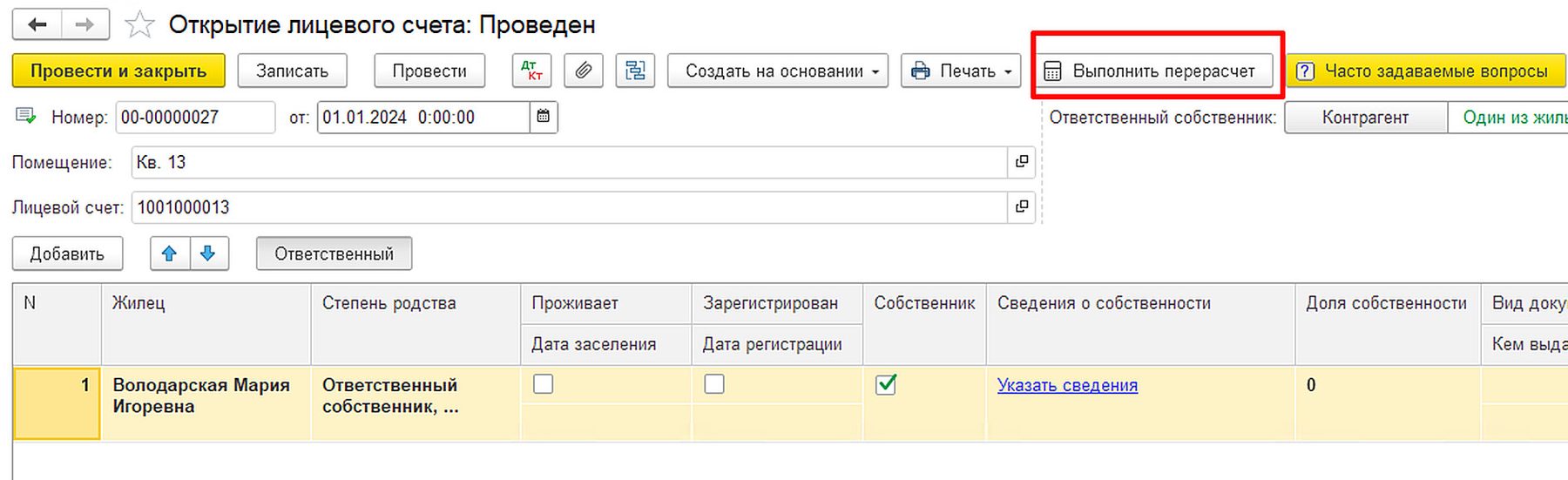Image resolution: width=1568 pixels, height=480 pixels.
Task: Select row number 1 cell
Action: point(57,402)
